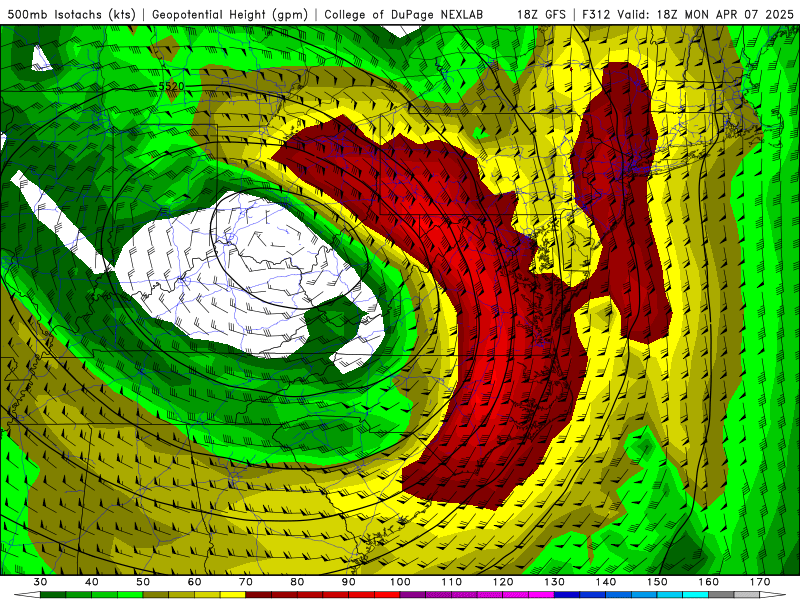Click the legend value 130
800x600 pixels.
(555, 582)
